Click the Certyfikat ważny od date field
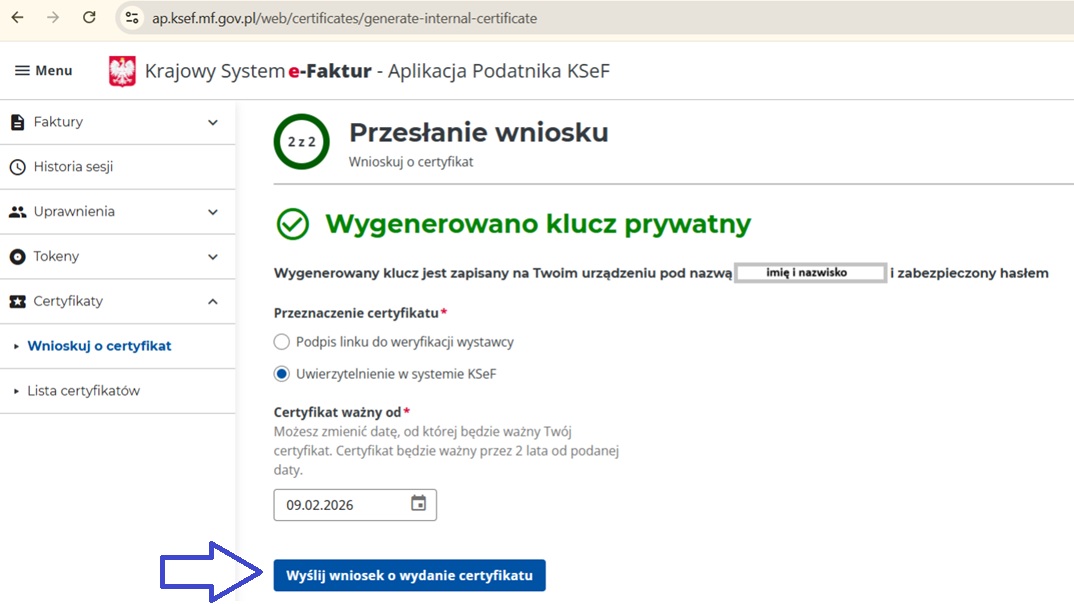Viewport: 1074px width, 604px height. 340,505
